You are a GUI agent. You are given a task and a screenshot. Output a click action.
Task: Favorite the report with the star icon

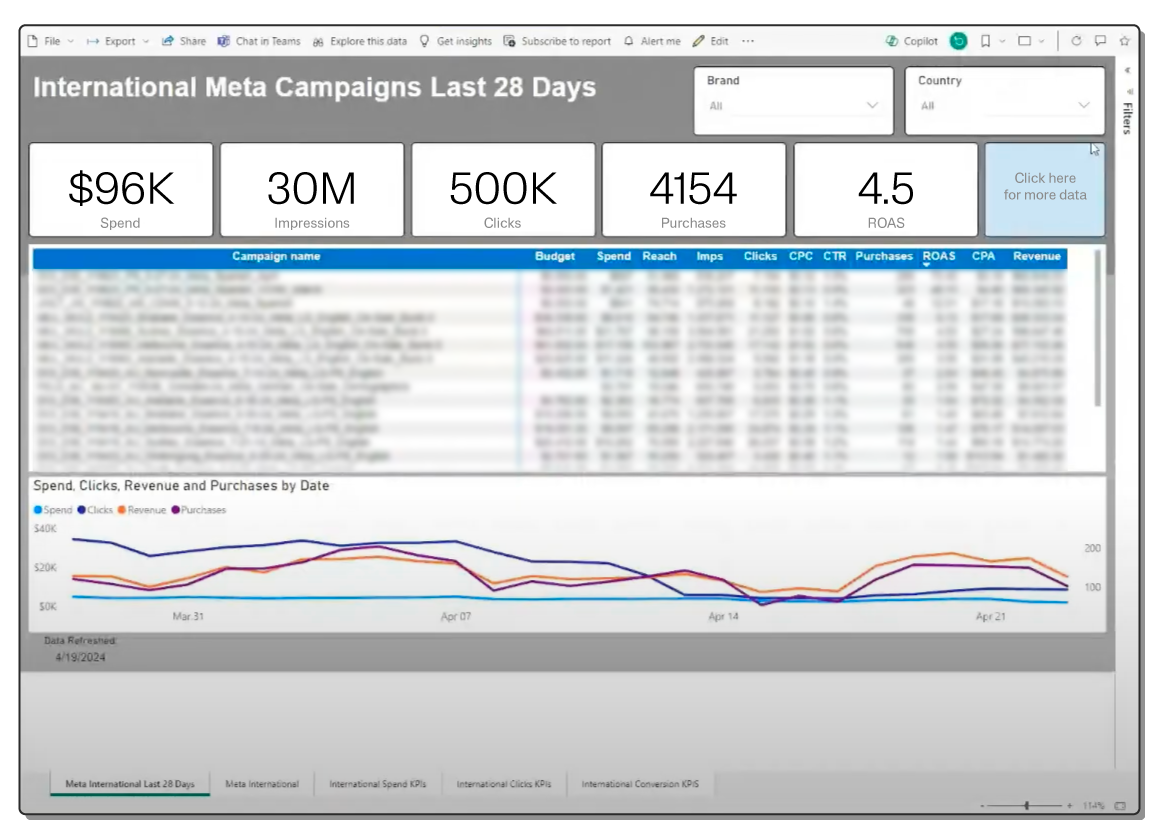tap(1124, 41)
